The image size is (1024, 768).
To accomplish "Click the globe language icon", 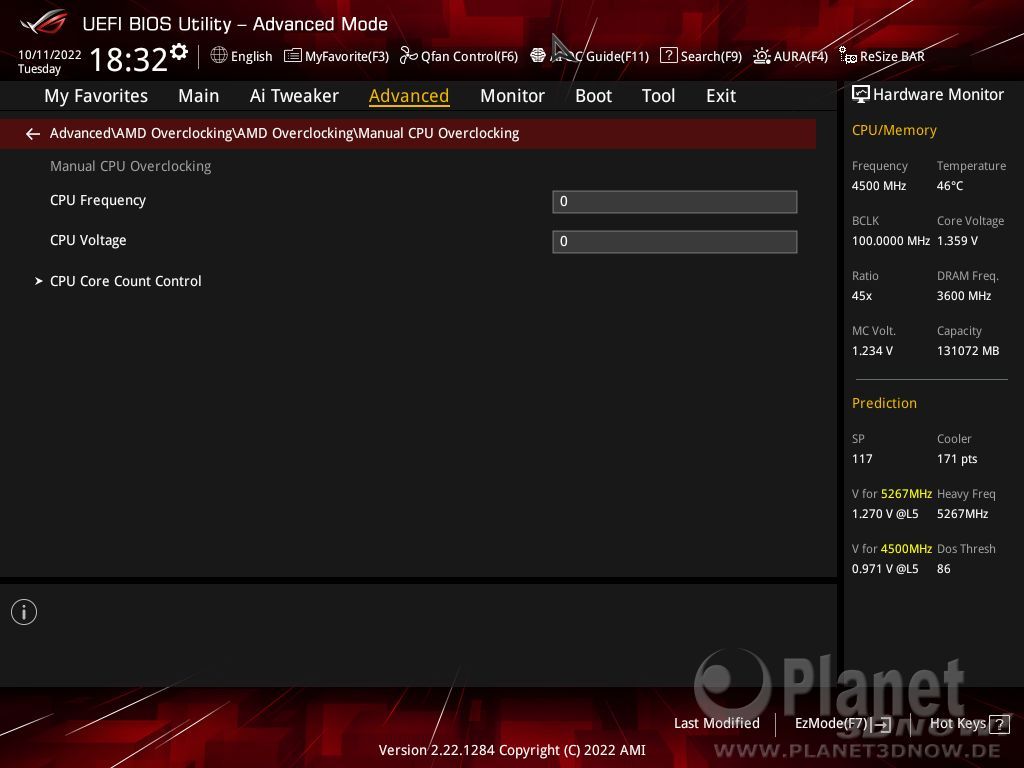I will [219, 56].
